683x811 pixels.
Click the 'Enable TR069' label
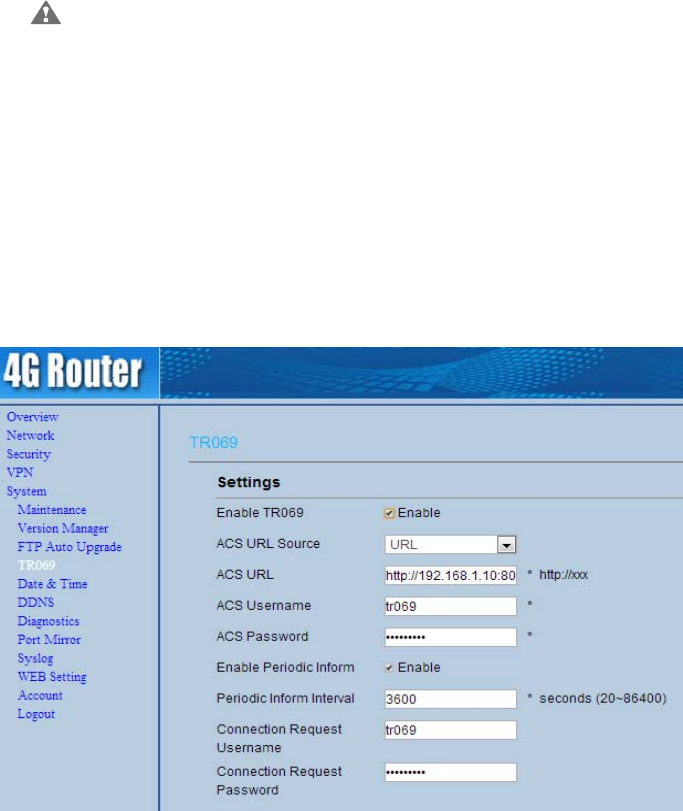click(x=260, y=513)
